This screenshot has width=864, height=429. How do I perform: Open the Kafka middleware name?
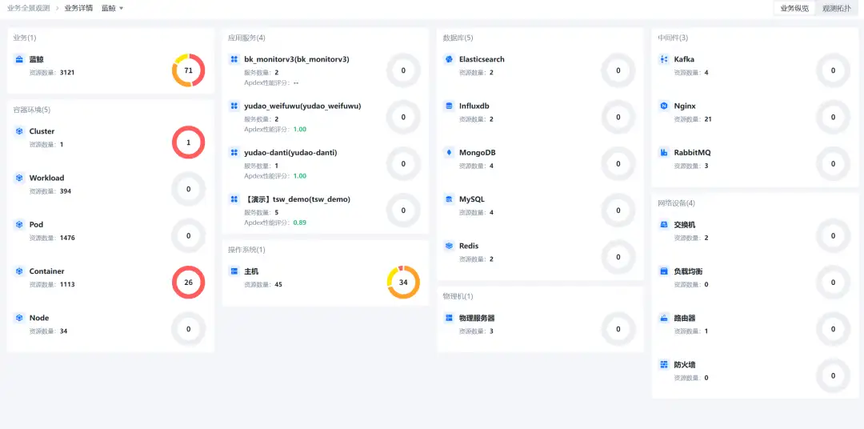pos(684,59)
